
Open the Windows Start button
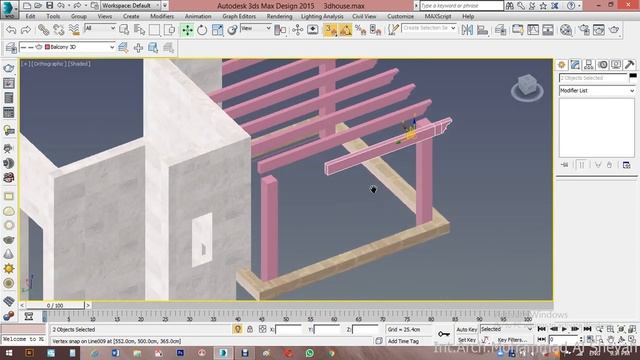pos(9,353)
